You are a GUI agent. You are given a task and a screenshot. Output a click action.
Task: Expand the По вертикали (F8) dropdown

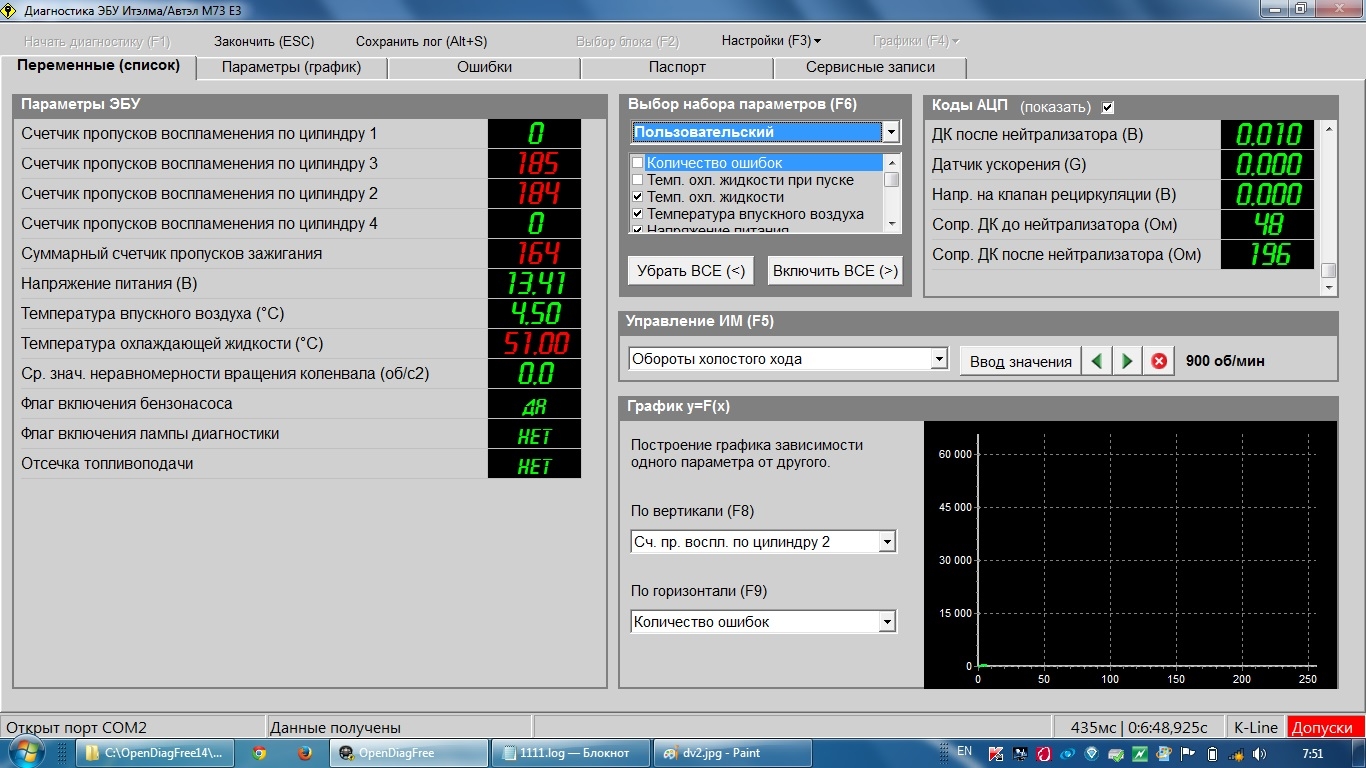[x=886, y=542]
